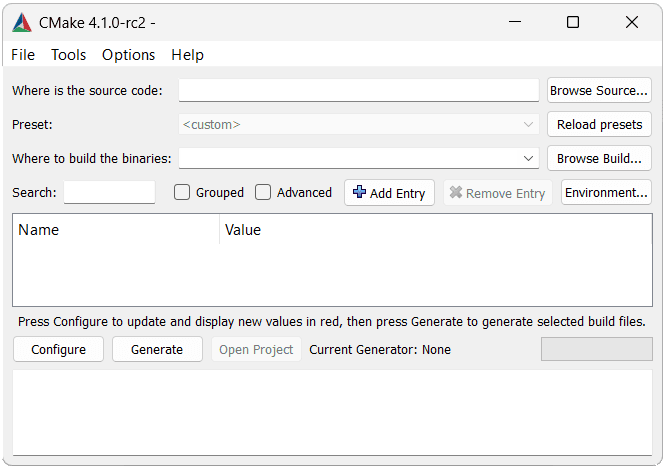Click the progress bar beside Current Generator

tap(597, 349)
